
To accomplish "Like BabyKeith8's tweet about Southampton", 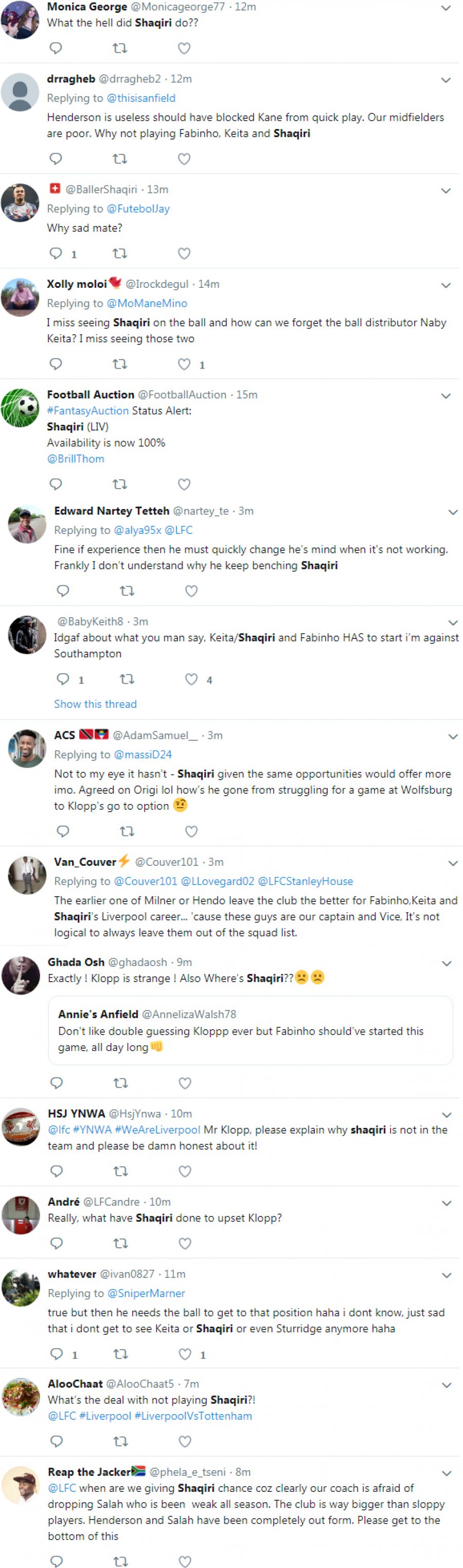I will click(x=192, y=680).
